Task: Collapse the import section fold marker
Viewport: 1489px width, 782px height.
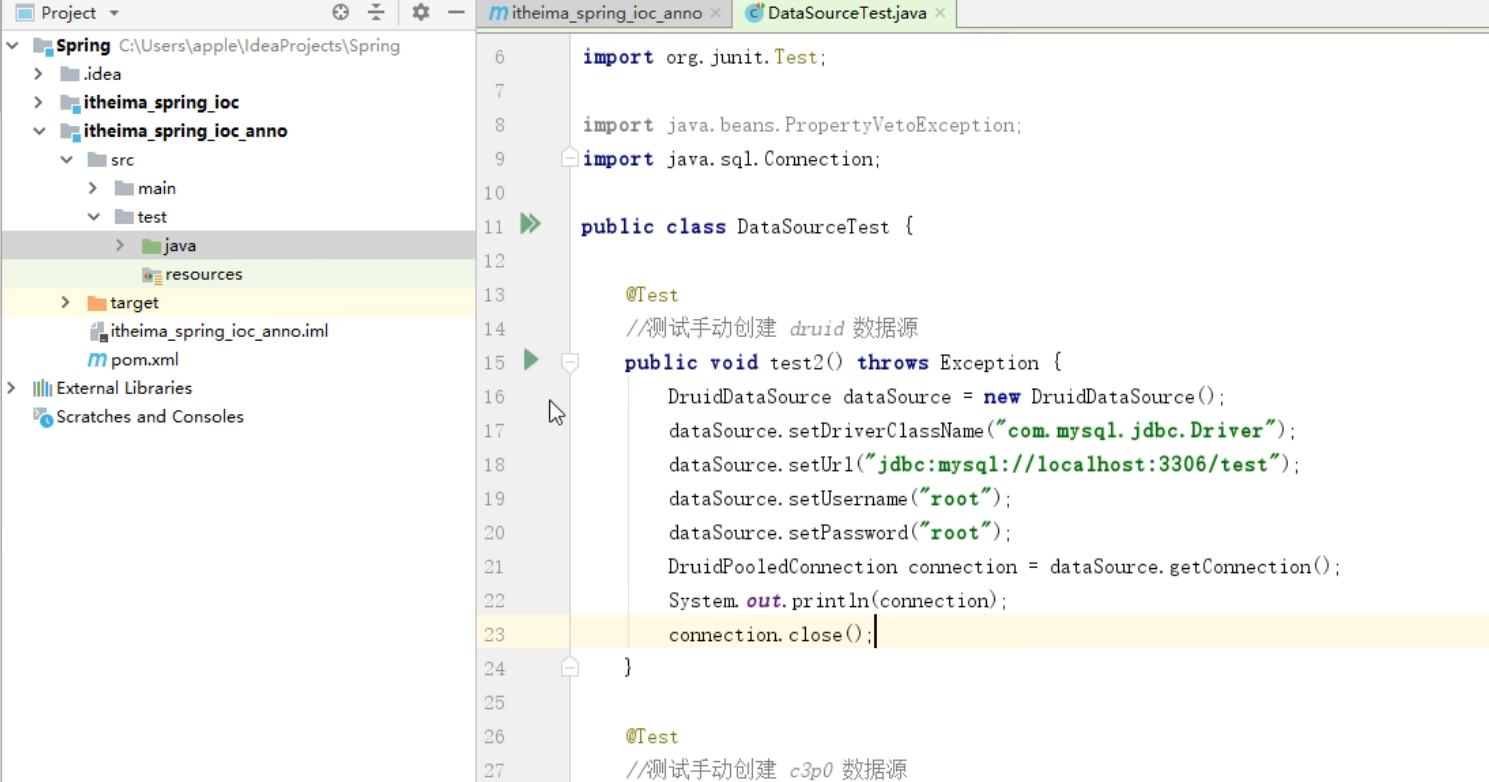Action: coord(568,158)
